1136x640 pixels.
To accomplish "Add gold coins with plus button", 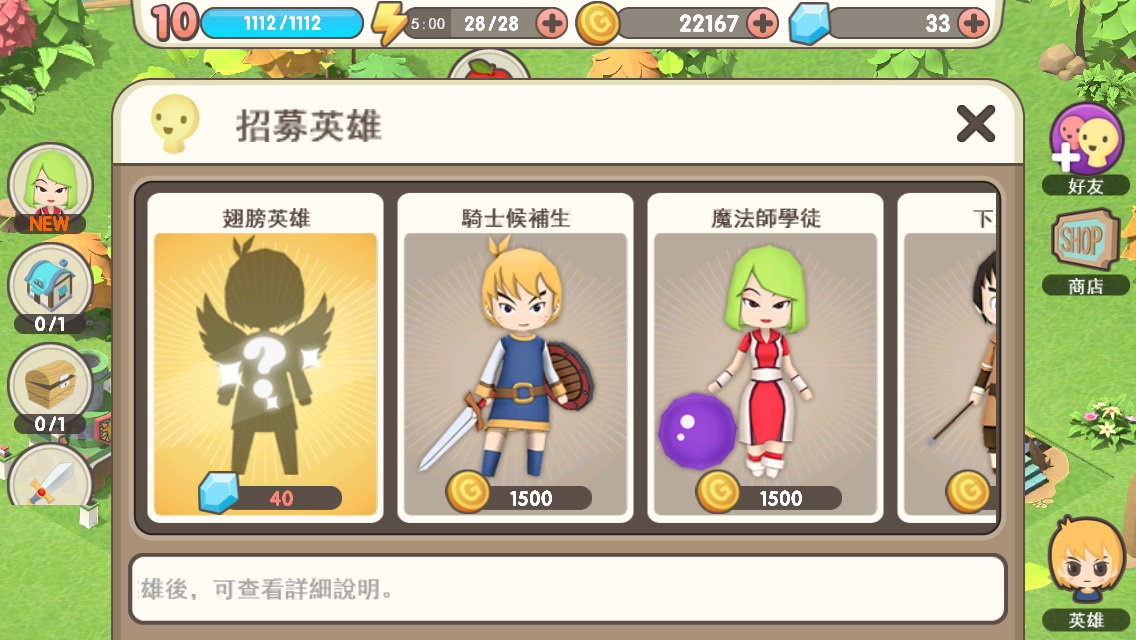I will [x=762, y=24].
